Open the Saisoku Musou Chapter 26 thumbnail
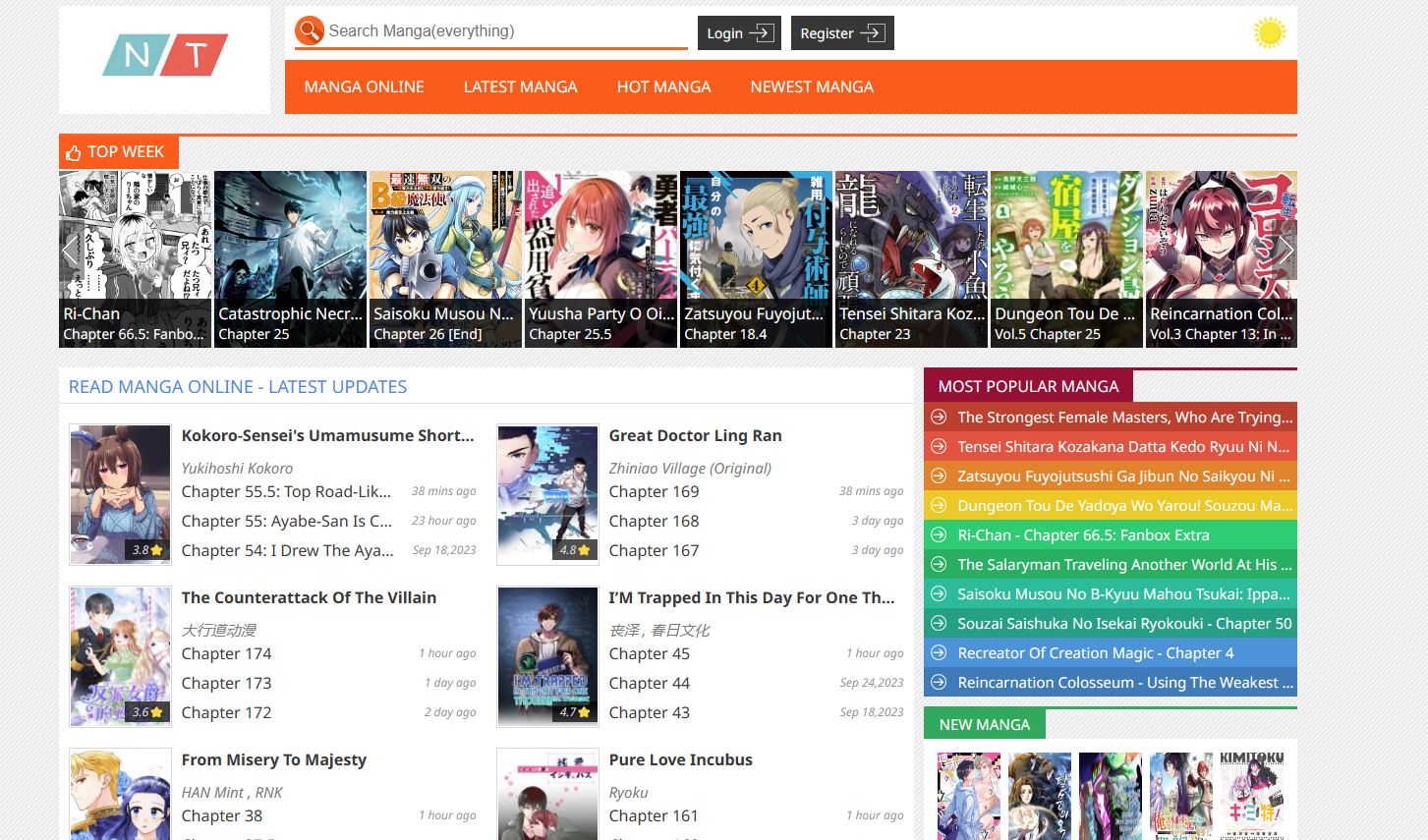The image size is (1428, 840). coord(445,259)
